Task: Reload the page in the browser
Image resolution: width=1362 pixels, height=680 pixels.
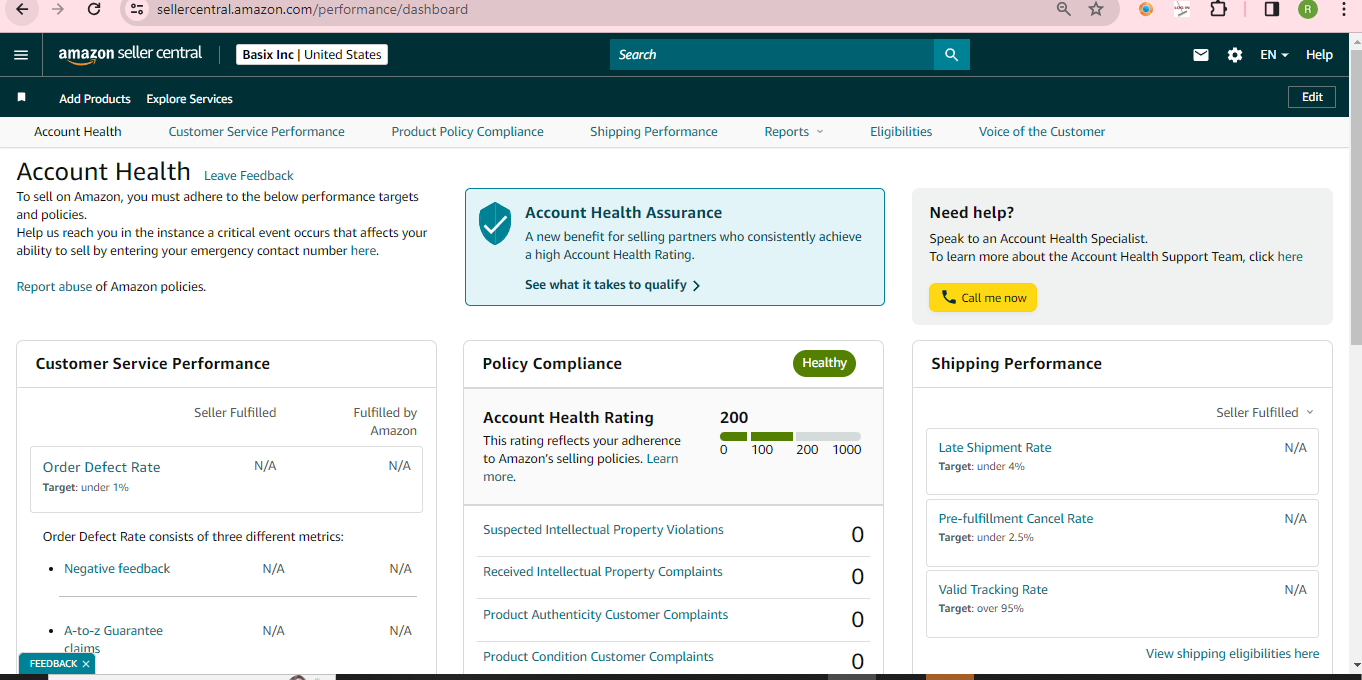Action: pos(94,9)
